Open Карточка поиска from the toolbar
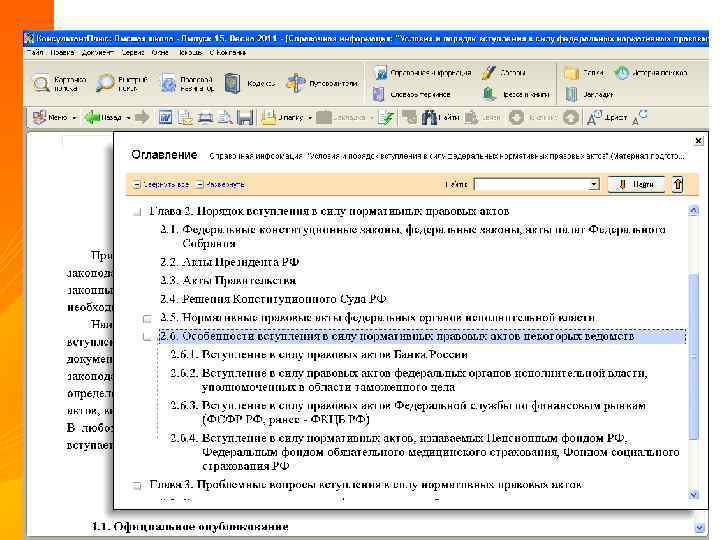Screen dimensions: 720x540 (60, 84)
